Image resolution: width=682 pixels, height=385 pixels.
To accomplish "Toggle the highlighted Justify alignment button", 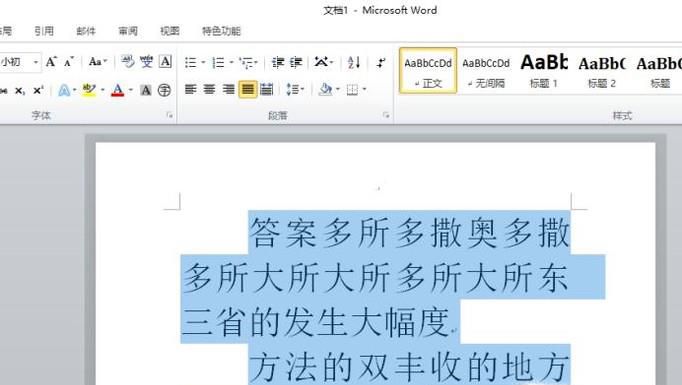I will pos(247,90).
